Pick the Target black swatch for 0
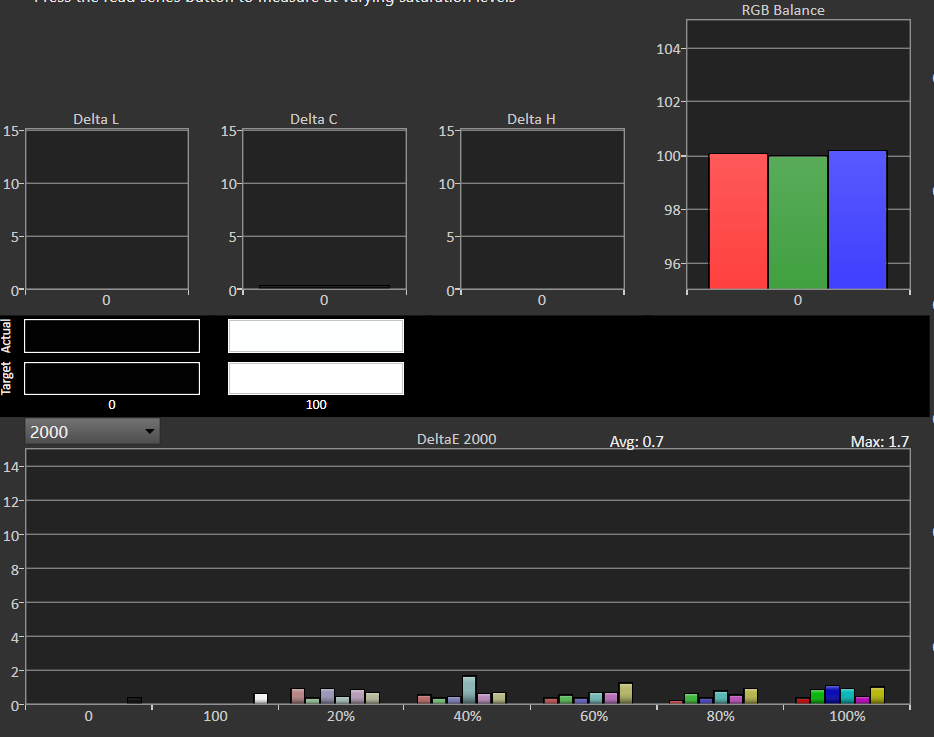Screen dimensions: 934x737 [x=112, y=378]
